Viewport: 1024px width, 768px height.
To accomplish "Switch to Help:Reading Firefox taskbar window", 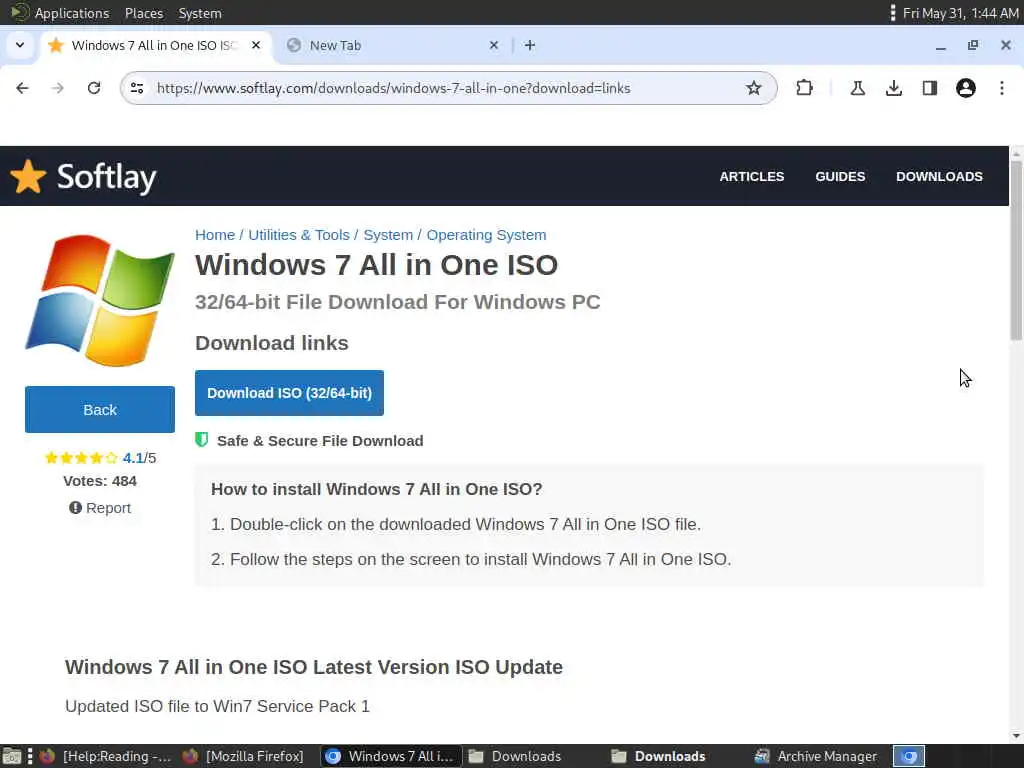I will point(104,756).
